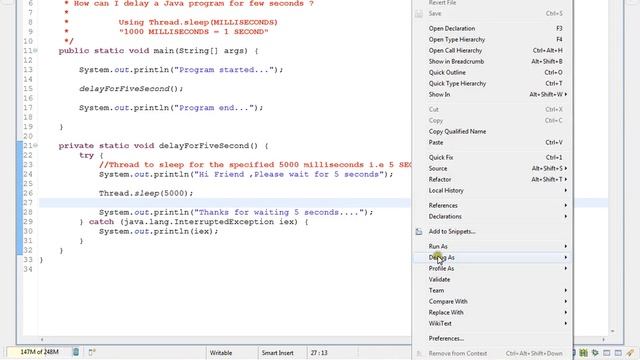Screen dimensions: 640x360
Task: Expand the Declarations submenu
Action: pos(493,216)
